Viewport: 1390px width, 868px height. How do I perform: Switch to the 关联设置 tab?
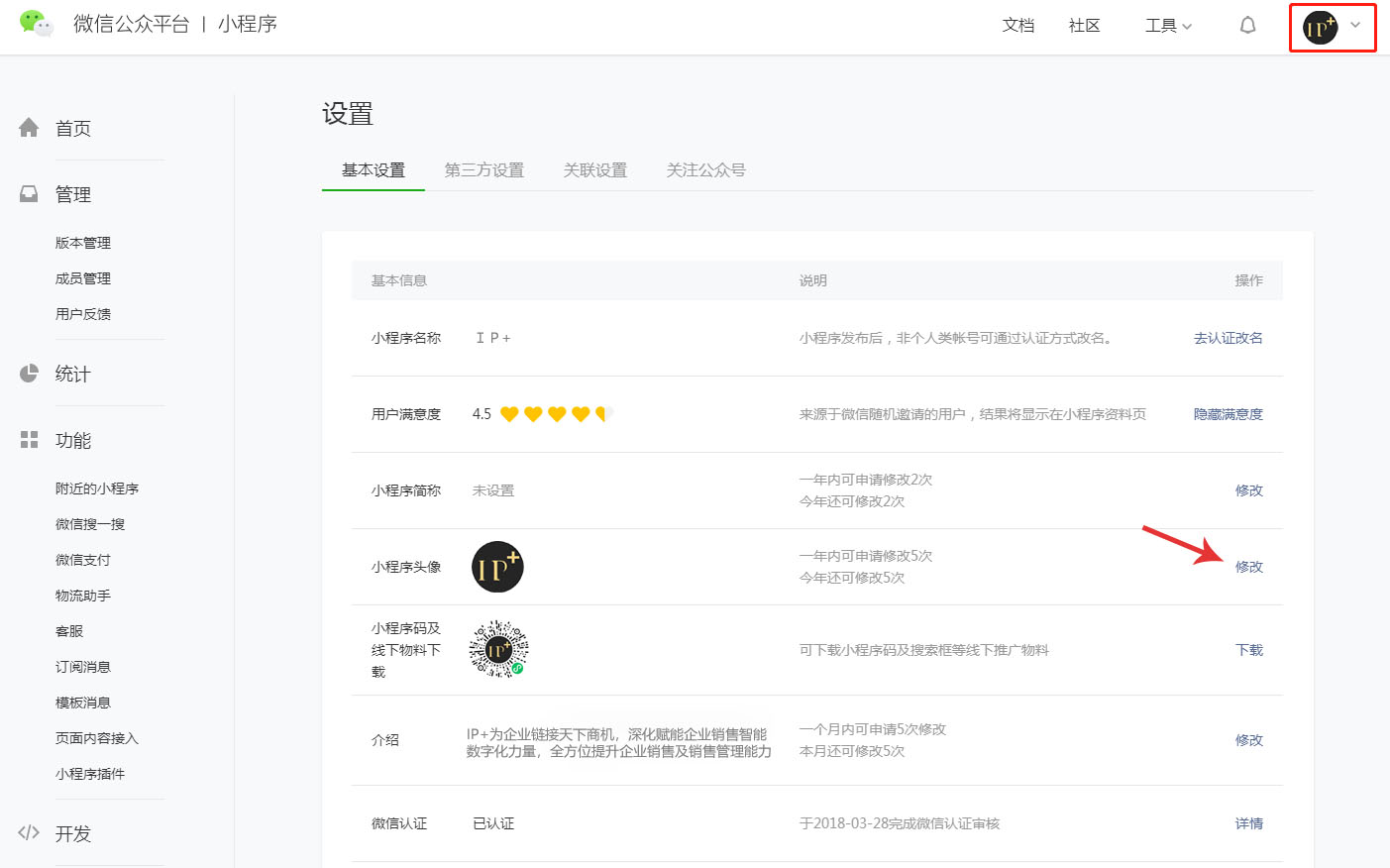tap(594, 170)
